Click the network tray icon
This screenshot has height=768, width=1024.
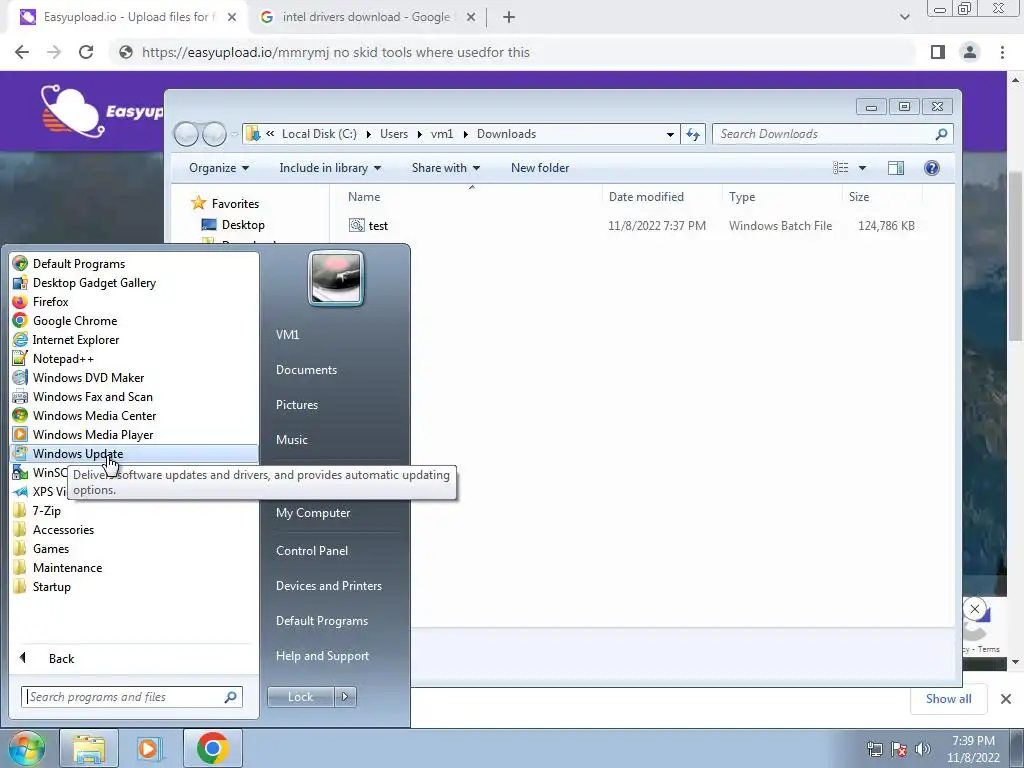coord(874,749)
